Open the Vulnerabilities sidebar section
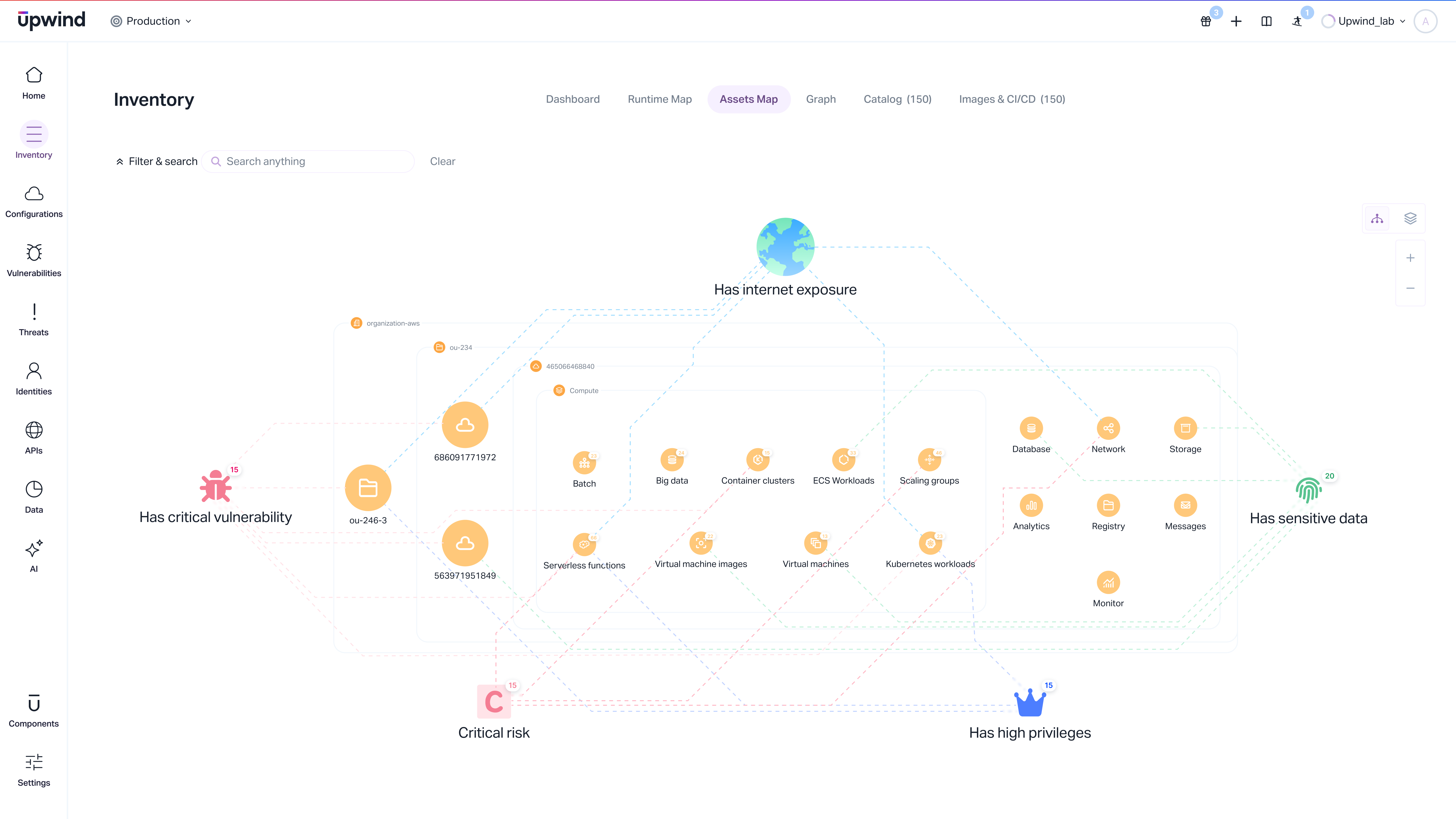Screen dimensions: 1456x819 tap(34, 260)
